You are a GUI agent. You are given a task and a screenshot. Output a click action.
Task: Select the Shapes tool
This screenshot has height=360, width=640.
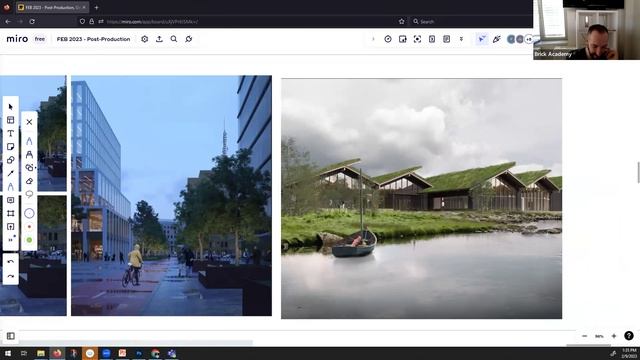tap(11, 160)
